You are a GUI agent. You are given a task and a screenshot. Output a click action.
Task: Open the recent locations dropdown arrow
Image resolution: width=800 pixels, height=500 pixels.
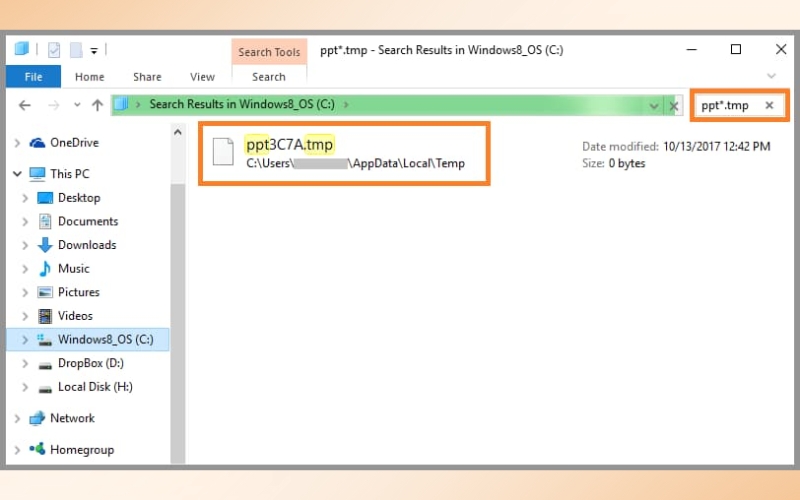click(x=77, y=105)
